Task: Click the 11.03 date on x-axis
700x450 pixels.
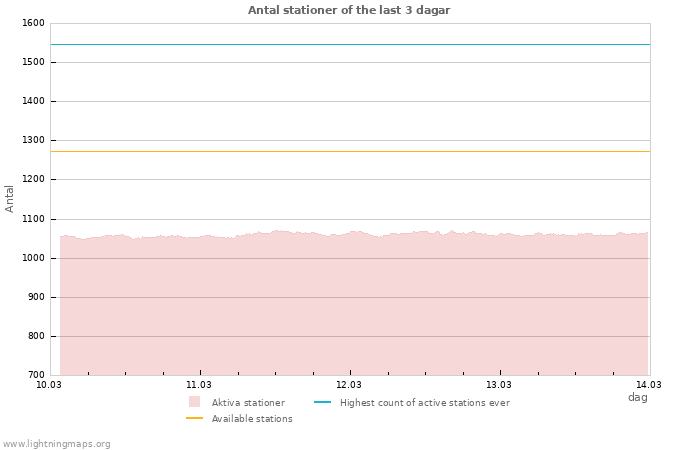Action: (199, 384)
